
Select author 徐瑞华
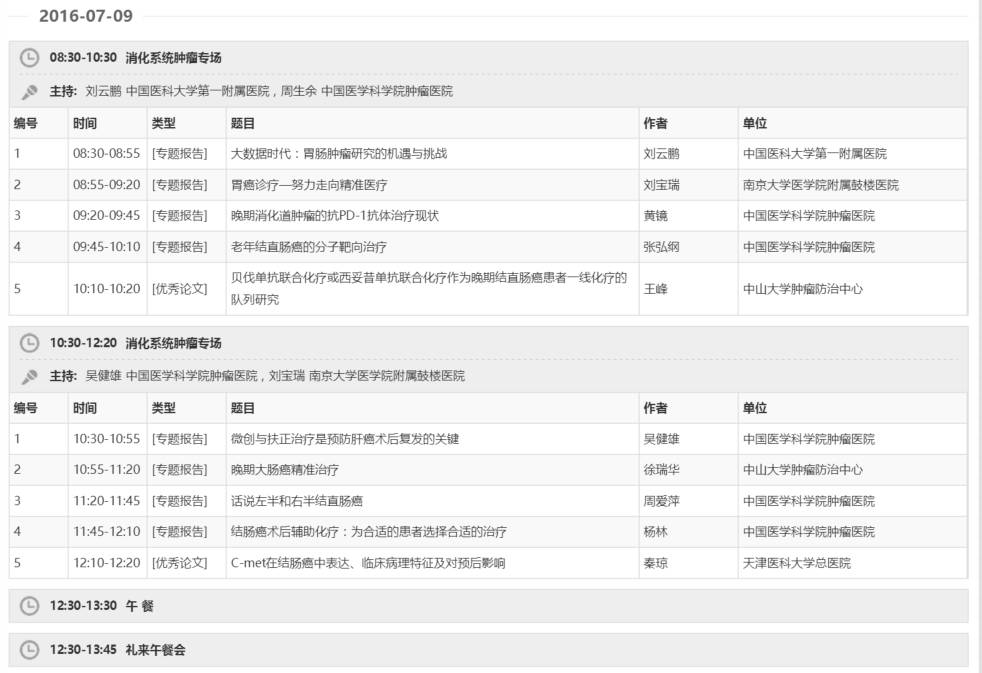[661, 470]
